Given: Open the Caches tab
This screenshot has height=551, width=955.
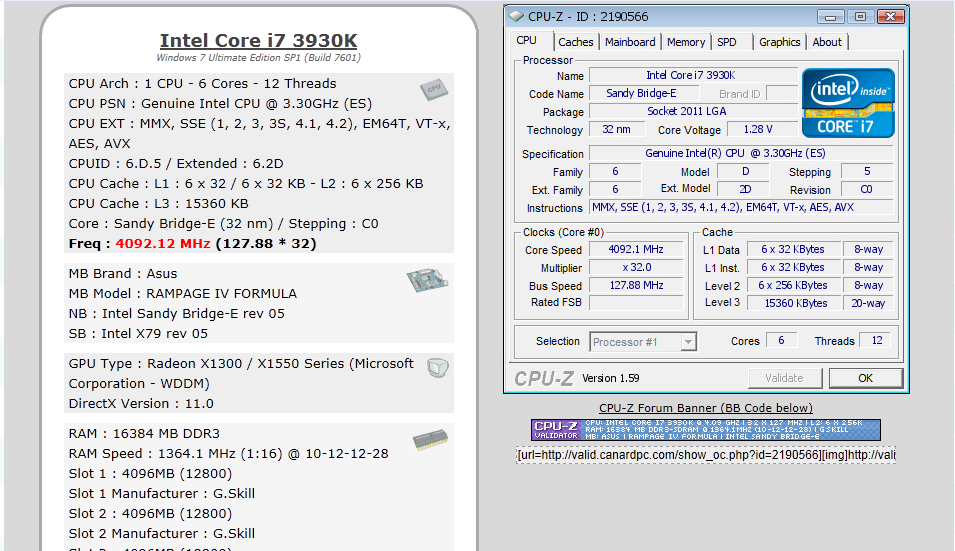Looking at the screenshot, I should 576,42.
